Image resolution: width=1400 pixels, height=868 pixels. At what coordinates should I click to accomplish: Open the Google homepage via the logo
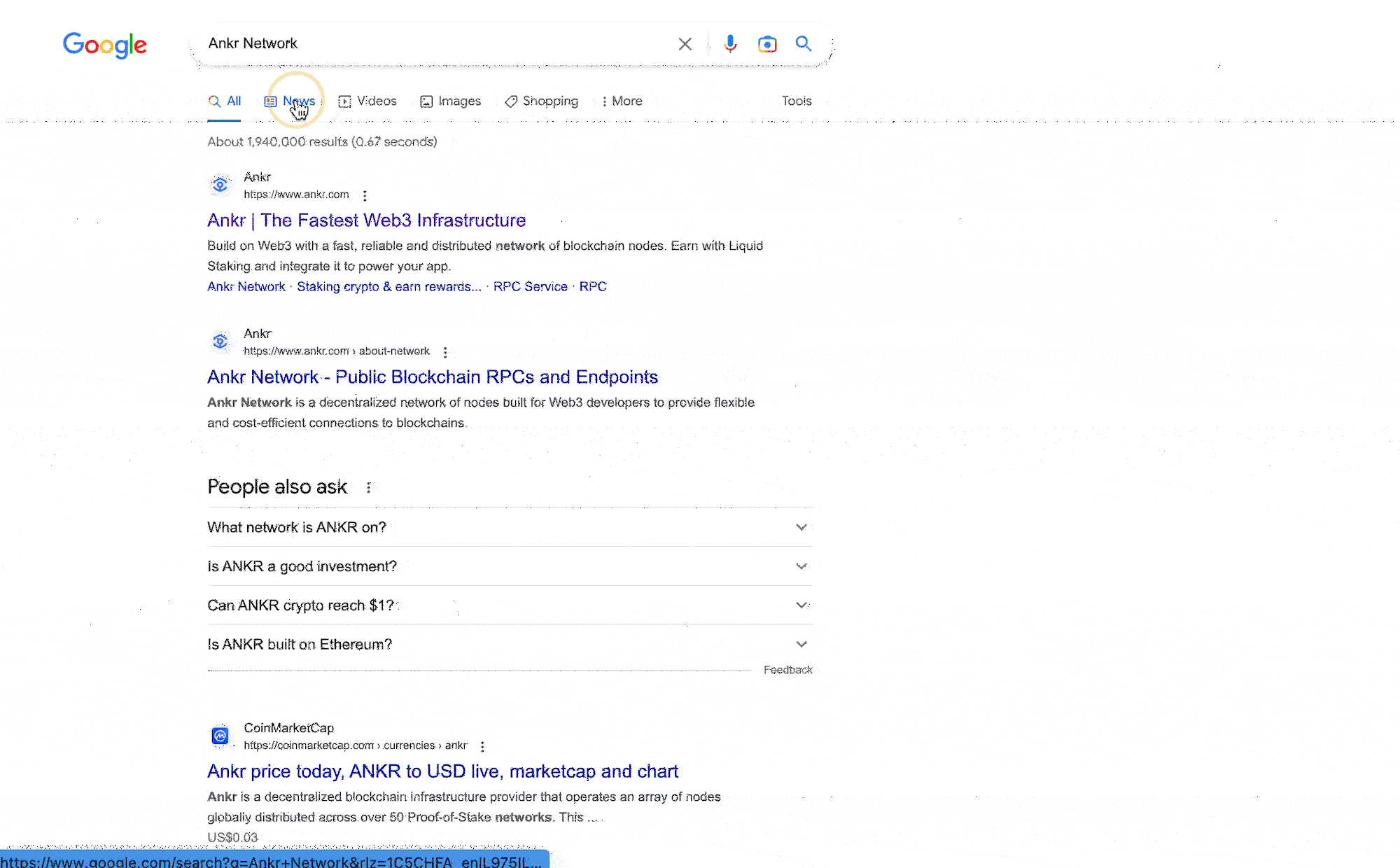[x=105, y=45]
